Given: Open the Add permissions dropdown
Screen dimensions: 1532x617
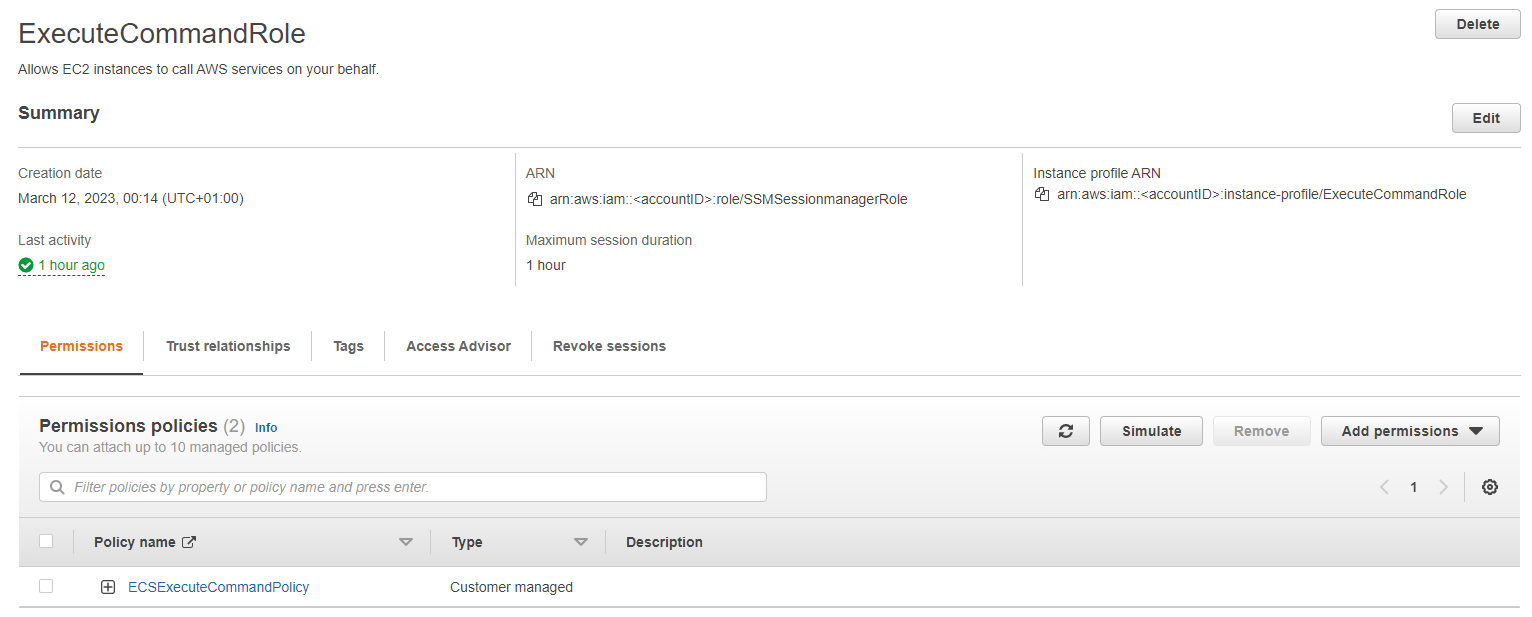Looking at the screenshot, I should (1410, 431).
